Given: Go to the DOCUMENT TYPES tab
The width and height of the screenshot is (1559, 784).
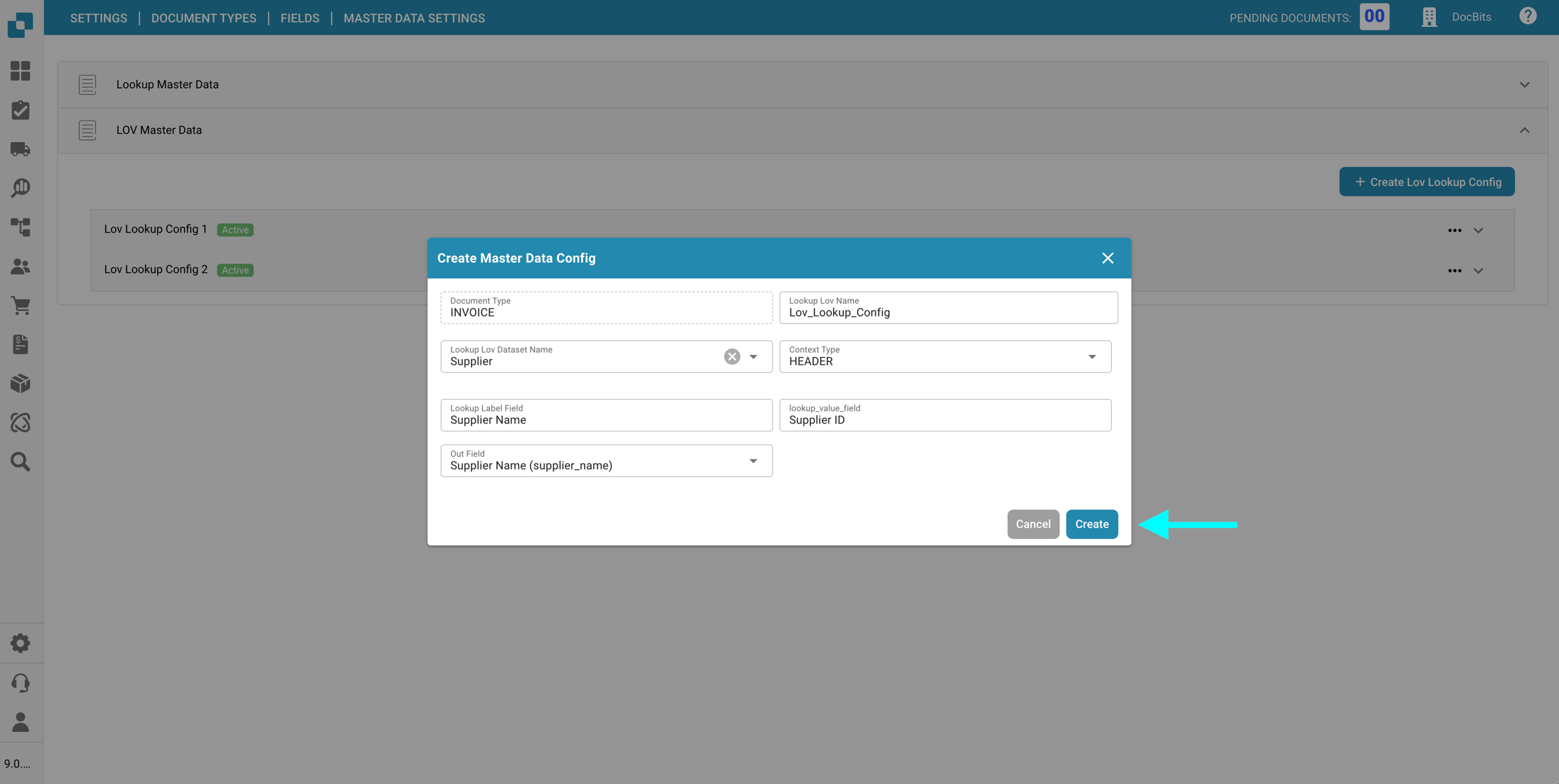Looking at the screenshot, I should (204, 18).
